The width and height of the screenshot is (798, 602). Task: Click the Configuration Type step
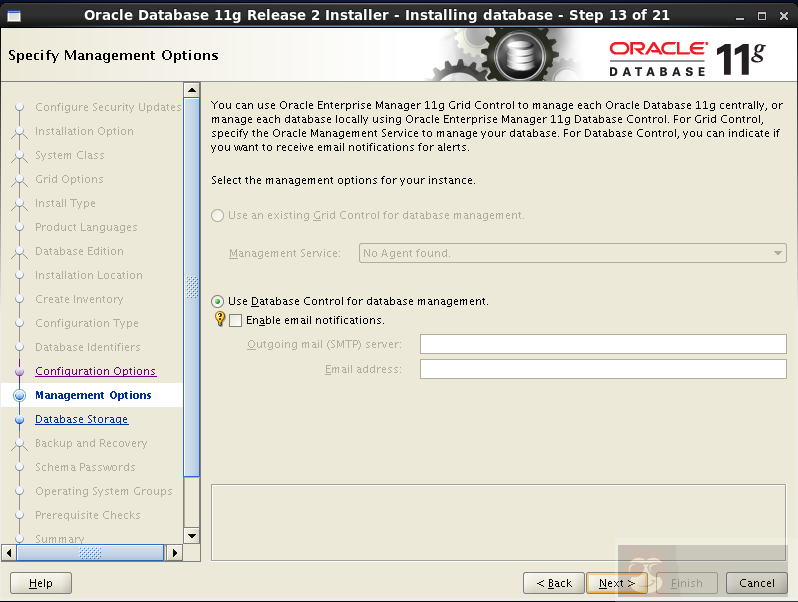point(87,323)
